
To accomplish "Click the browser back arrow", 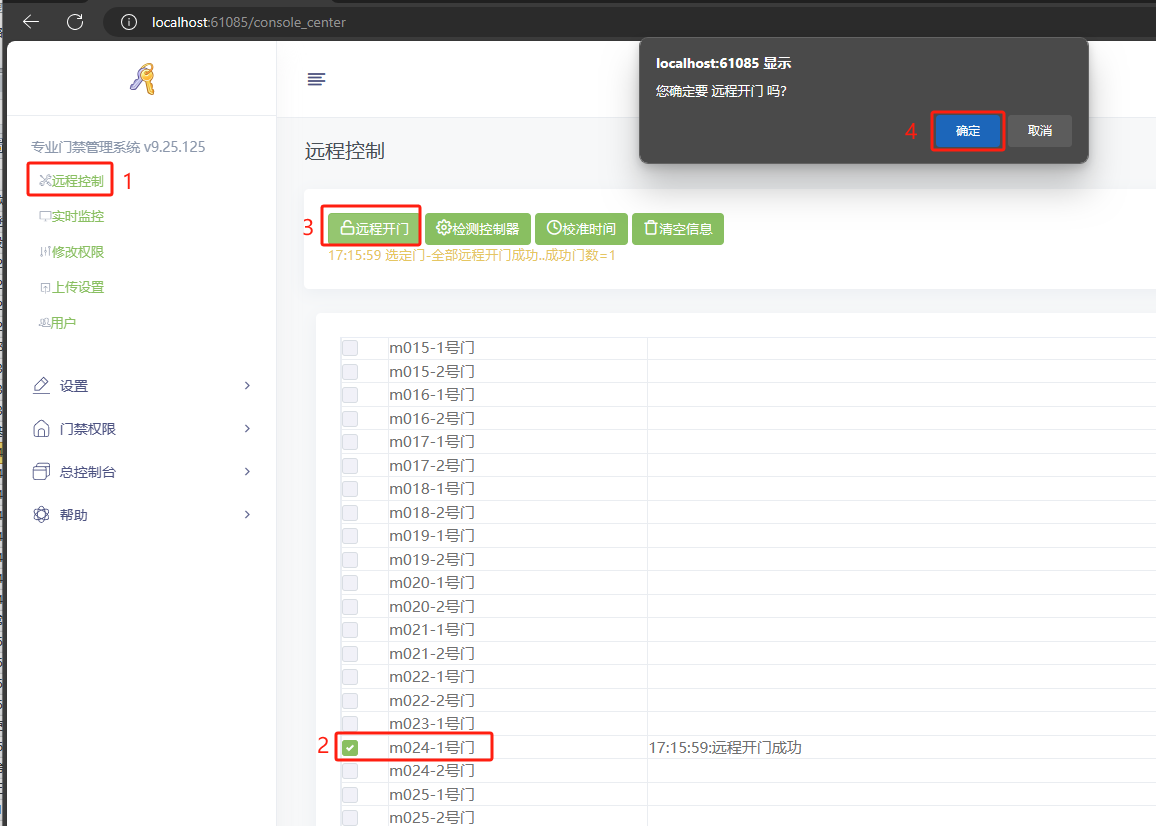I will [x=31, y=22].
